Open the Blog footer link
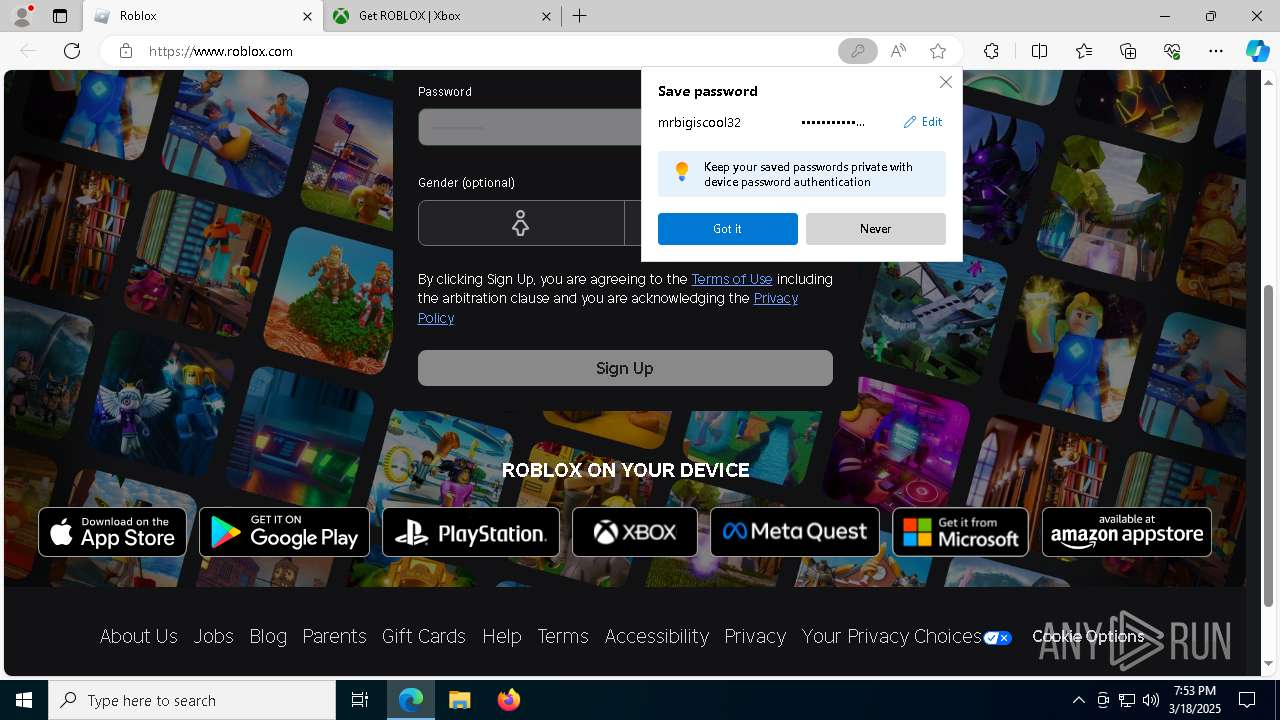The width and height of the screenshot is (1280, 720). pyautogui.click(x=268, y=636)
